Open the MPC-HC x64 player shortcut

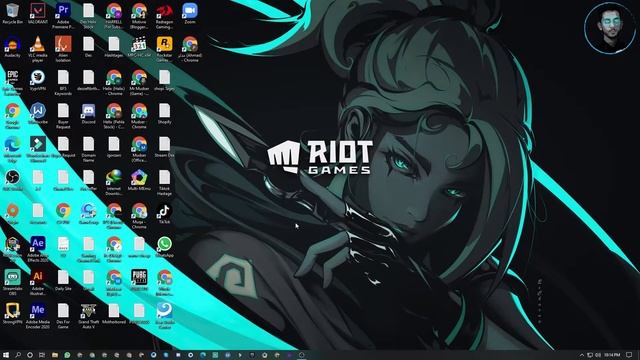pyautogui.click(x=139, y=47)
